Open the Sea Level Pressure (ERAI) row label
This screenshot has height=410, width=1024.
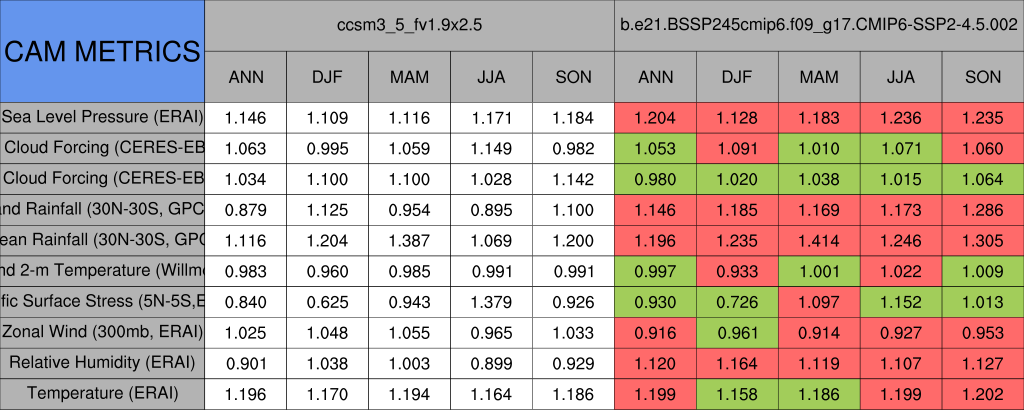pyautogui.click(x=102, y=118)
